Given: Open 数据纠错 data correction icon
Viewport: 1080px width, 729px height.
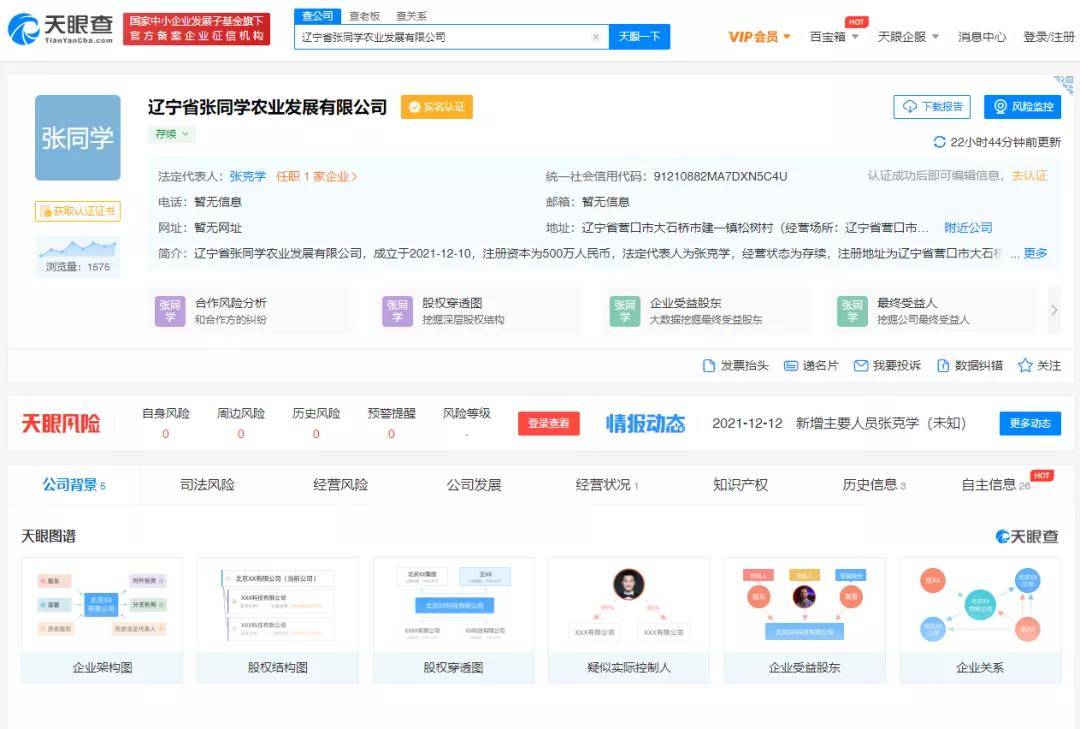Looking at the screenshot, I should (x=943, y=366).
